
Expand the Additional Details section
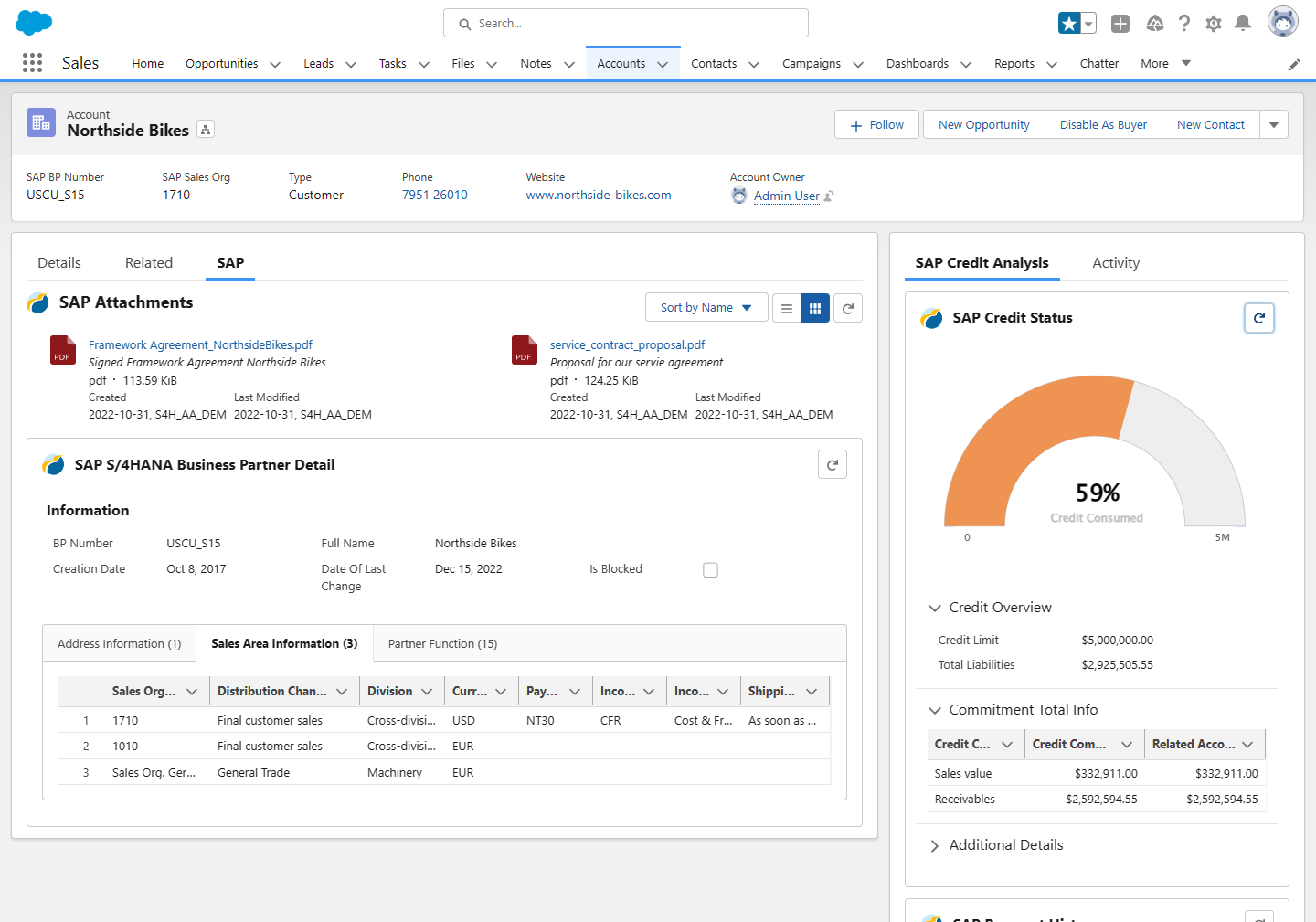(935, 846)
